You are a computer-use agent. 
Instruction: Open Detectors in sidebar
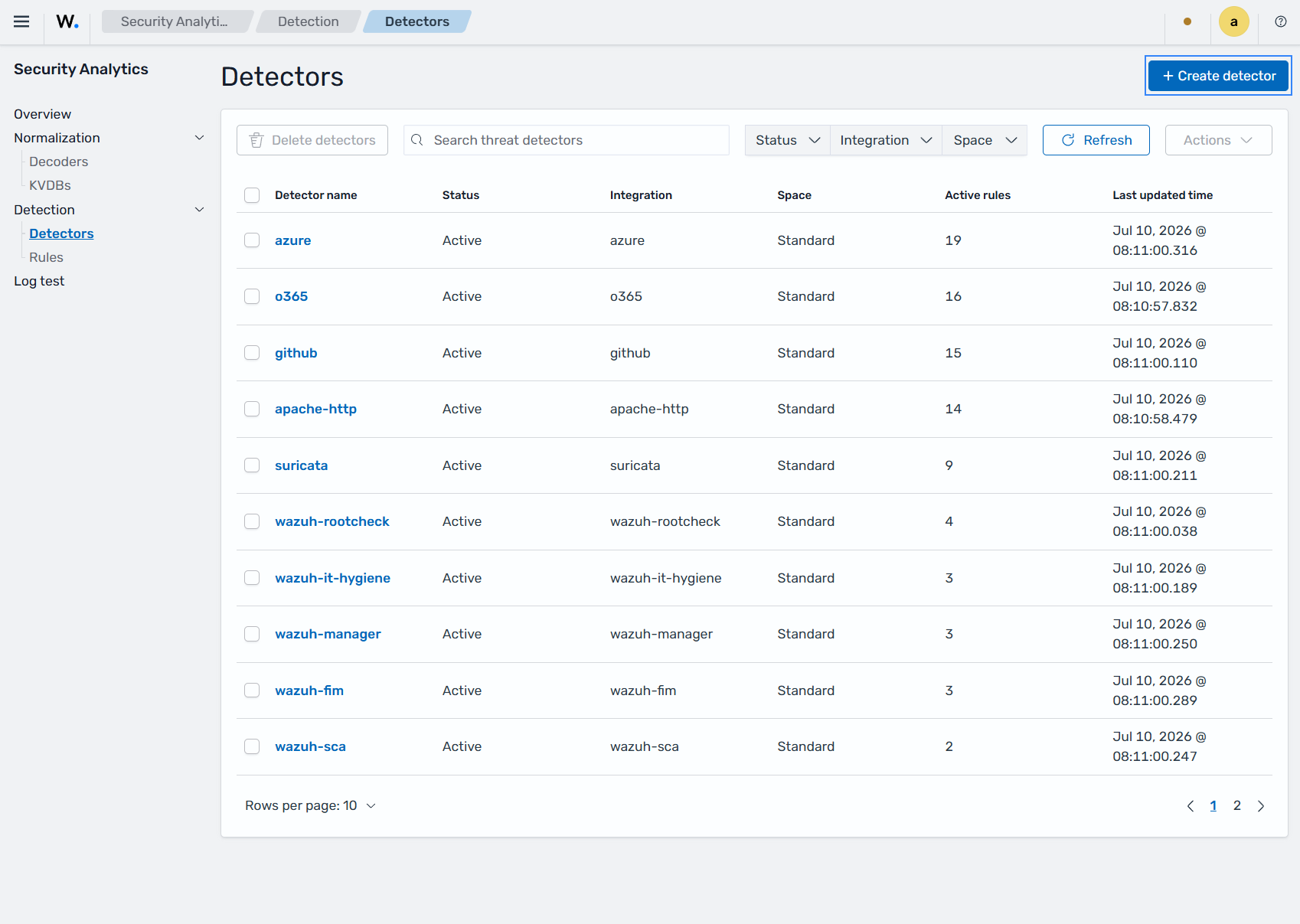(x=61, y=233)
